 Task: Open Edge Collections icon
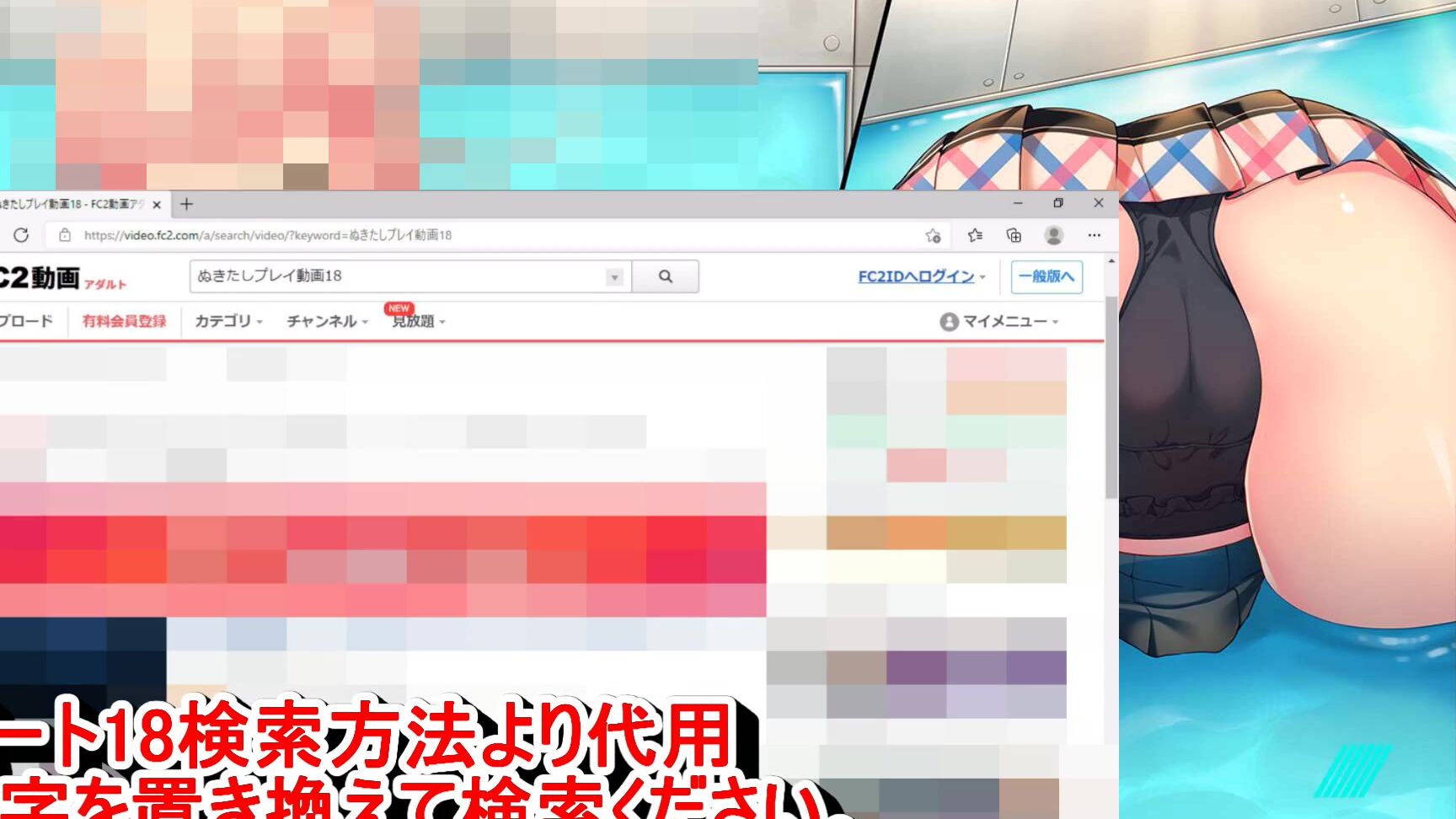1015,236
